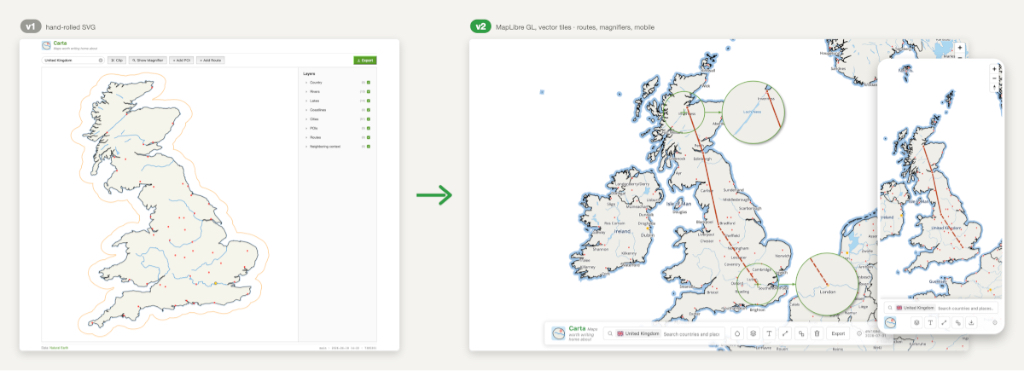This screenshot has width=1024, height=371.
Task: Select the text T tool in v2 toolbar
Action: pyautogui.click(x=769, y=334)
